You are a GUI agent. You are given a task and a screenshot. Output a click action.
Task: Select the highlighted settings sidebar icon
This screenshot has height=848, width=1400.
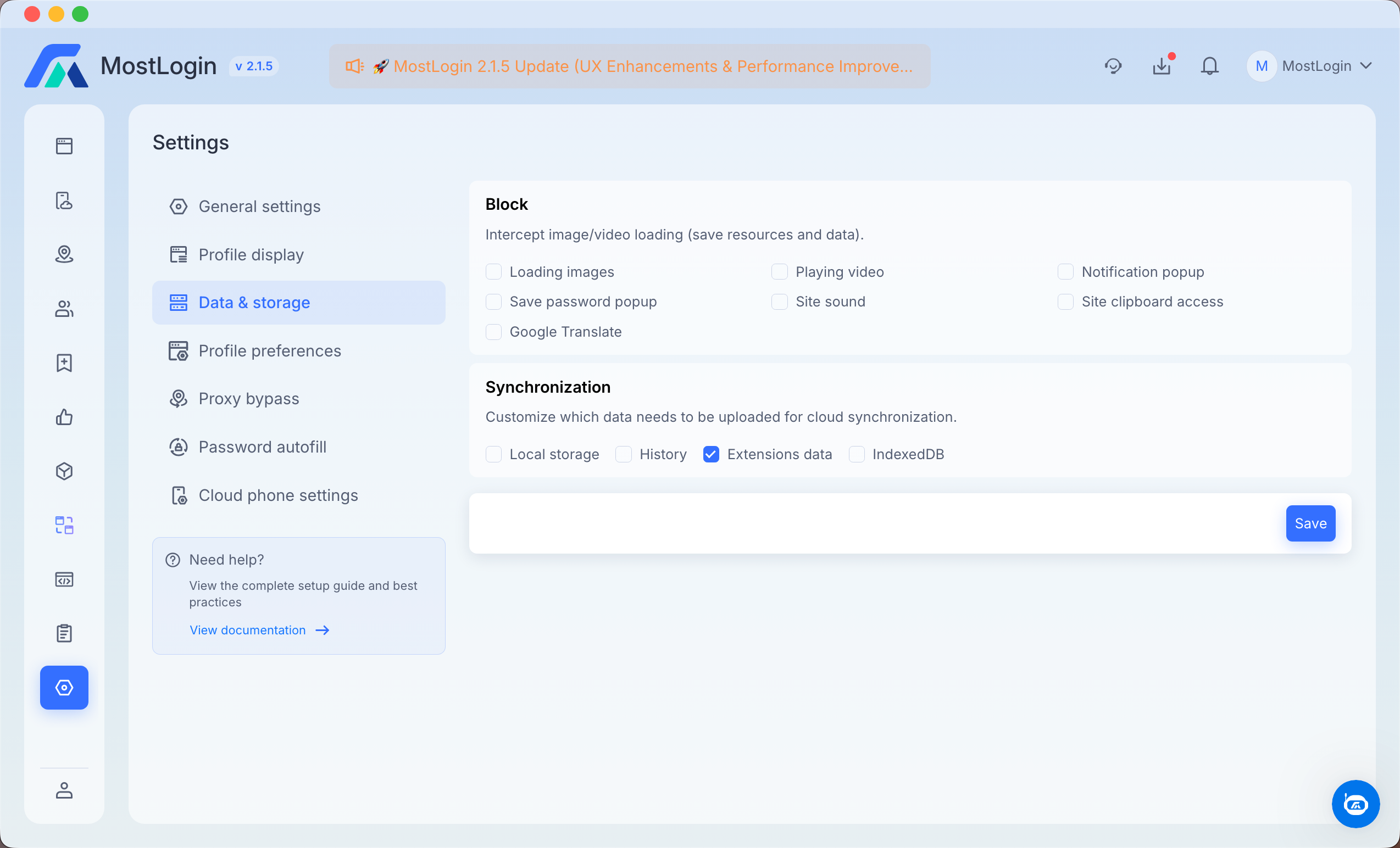64,687
